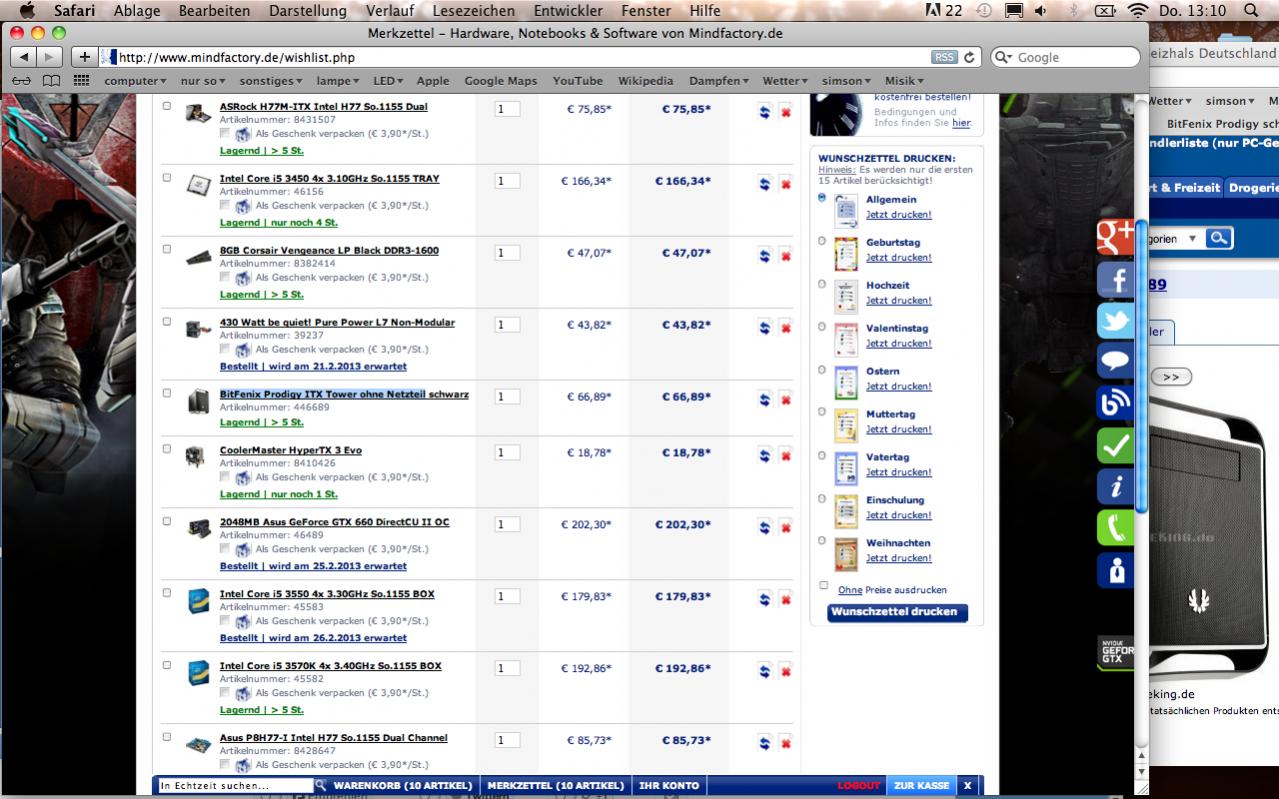Open the blog feed sidebar icon
Image resolution: width=1279 pixels, height=799 pixels.
point(1115,403)
